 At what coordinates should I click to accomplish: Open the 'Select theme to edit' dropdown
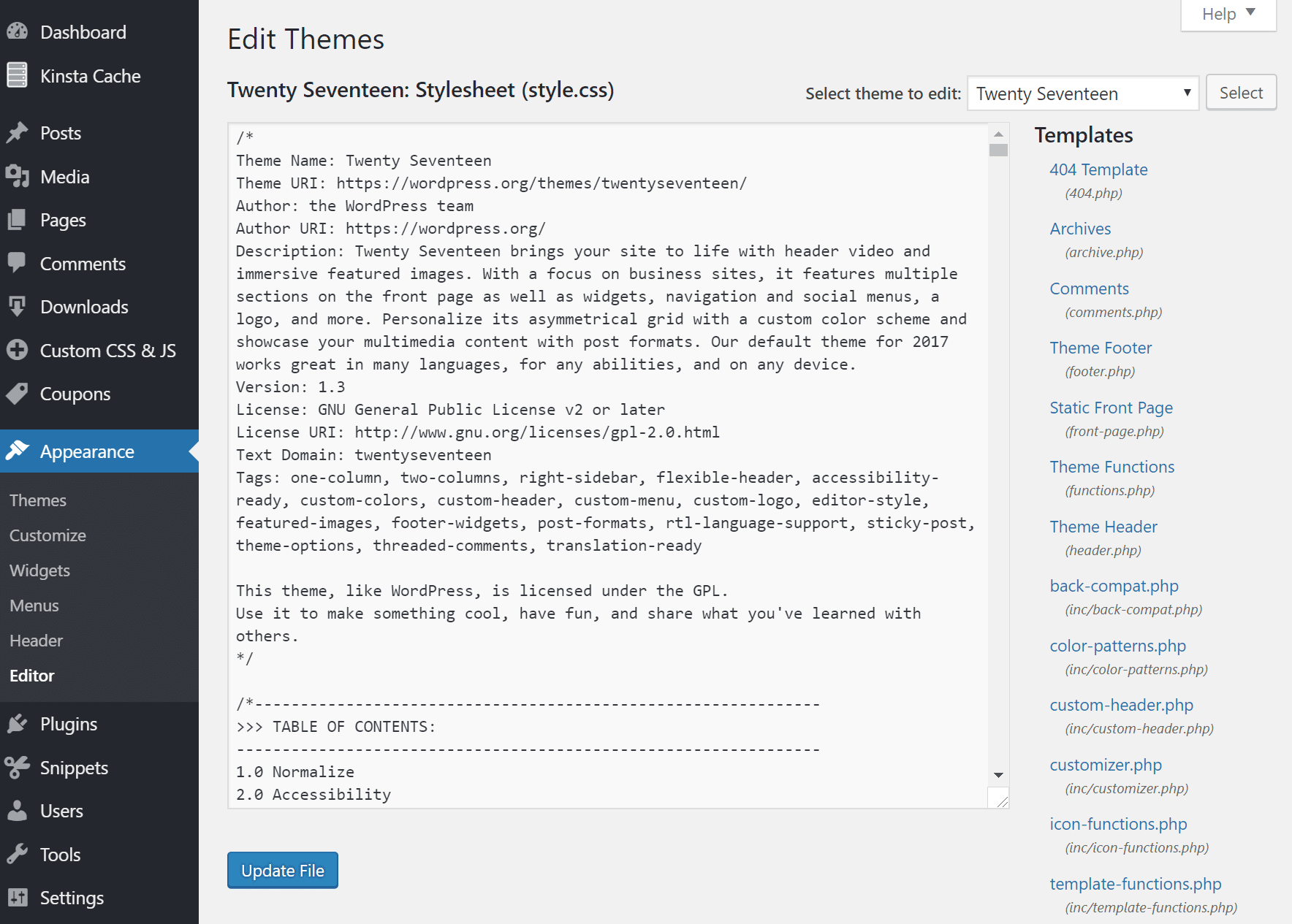[x=1082, y=93]
